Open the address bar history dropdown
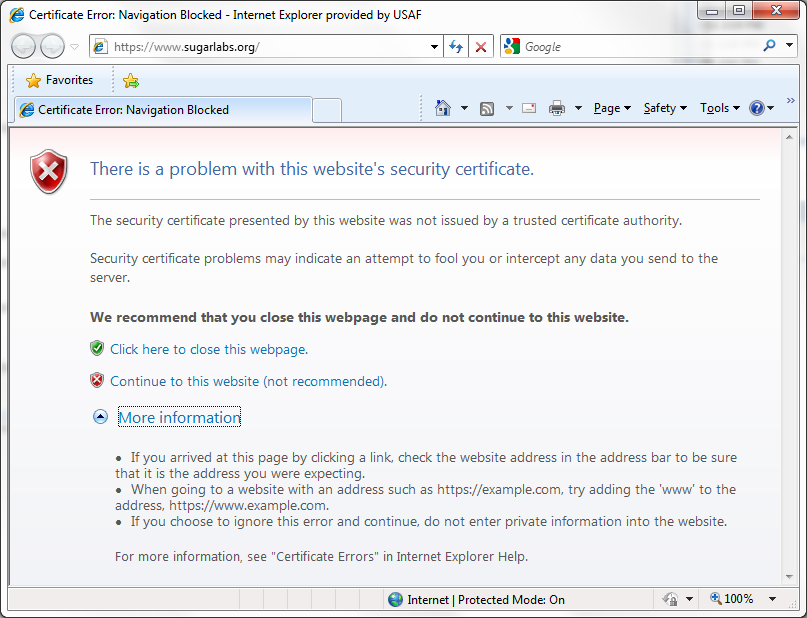 point(434,47)
